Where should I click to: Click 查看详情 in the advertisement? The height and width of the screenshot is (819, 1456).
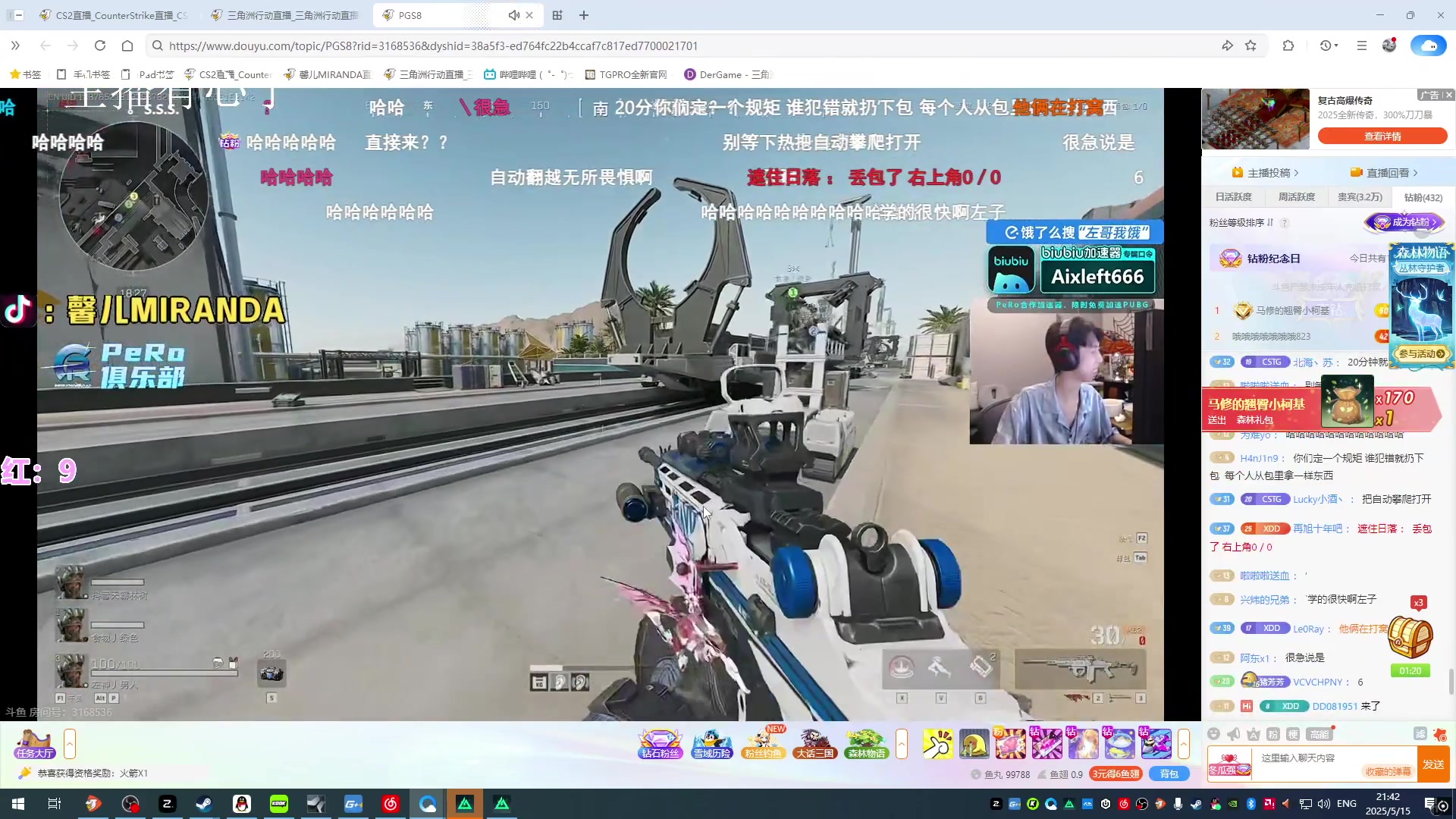[1382, 136]
